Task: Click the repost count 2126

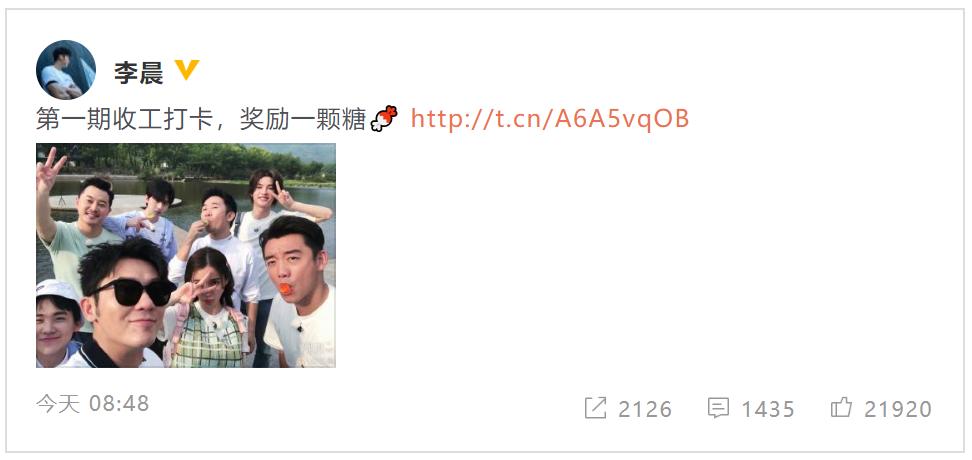Action: (x=645, y=409)
